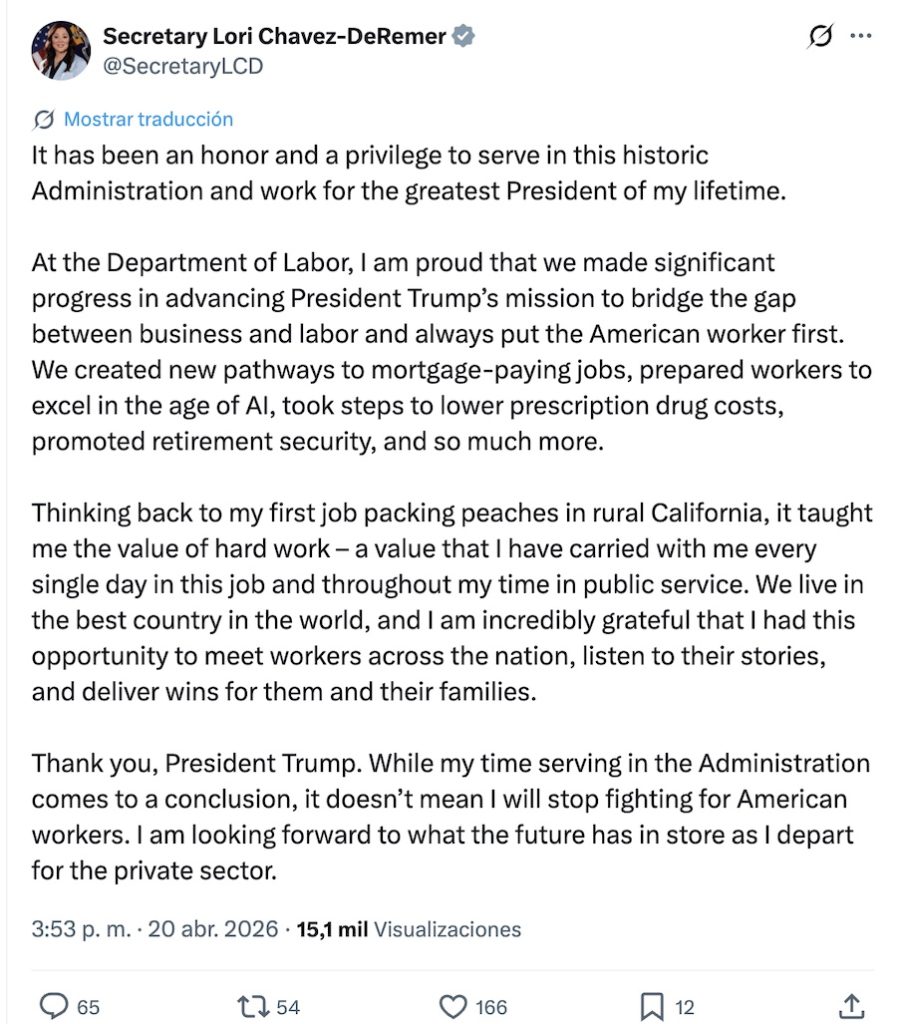The image size is (897, 1024).
Task: Repost using the retweet arrows icon
Action: 253,1006
